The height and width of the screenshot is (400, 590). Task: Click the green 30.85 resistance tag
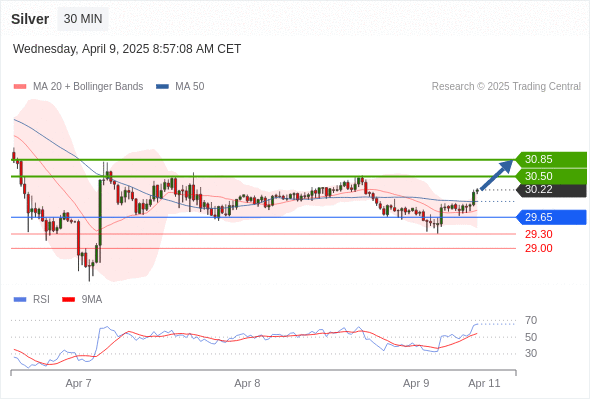coord(551,159)
